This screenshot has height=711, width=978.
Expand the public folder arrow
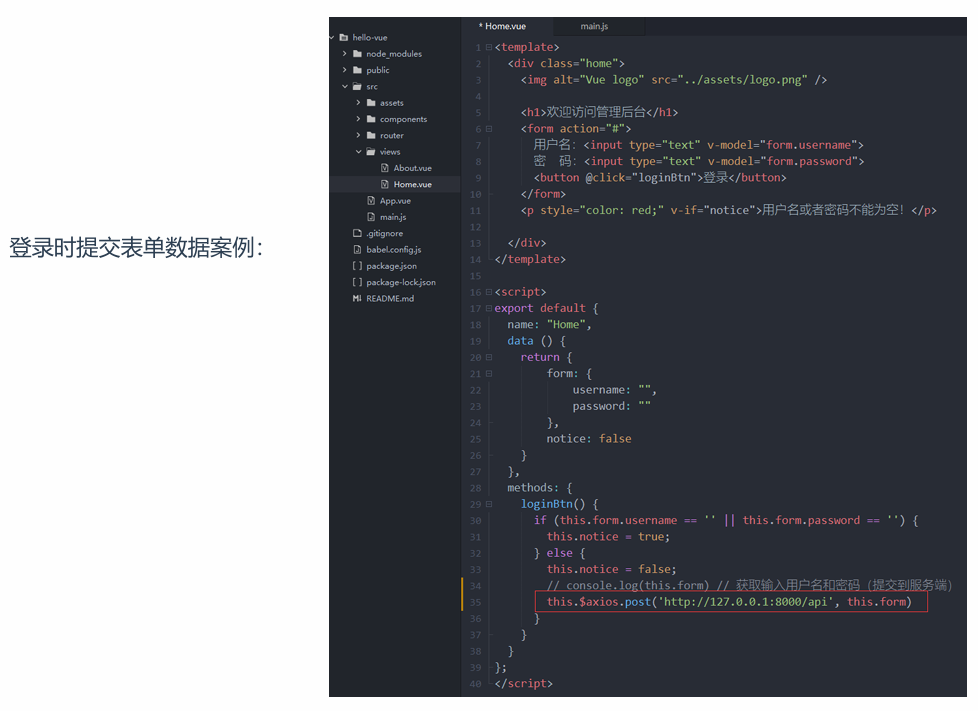(345, 70)
